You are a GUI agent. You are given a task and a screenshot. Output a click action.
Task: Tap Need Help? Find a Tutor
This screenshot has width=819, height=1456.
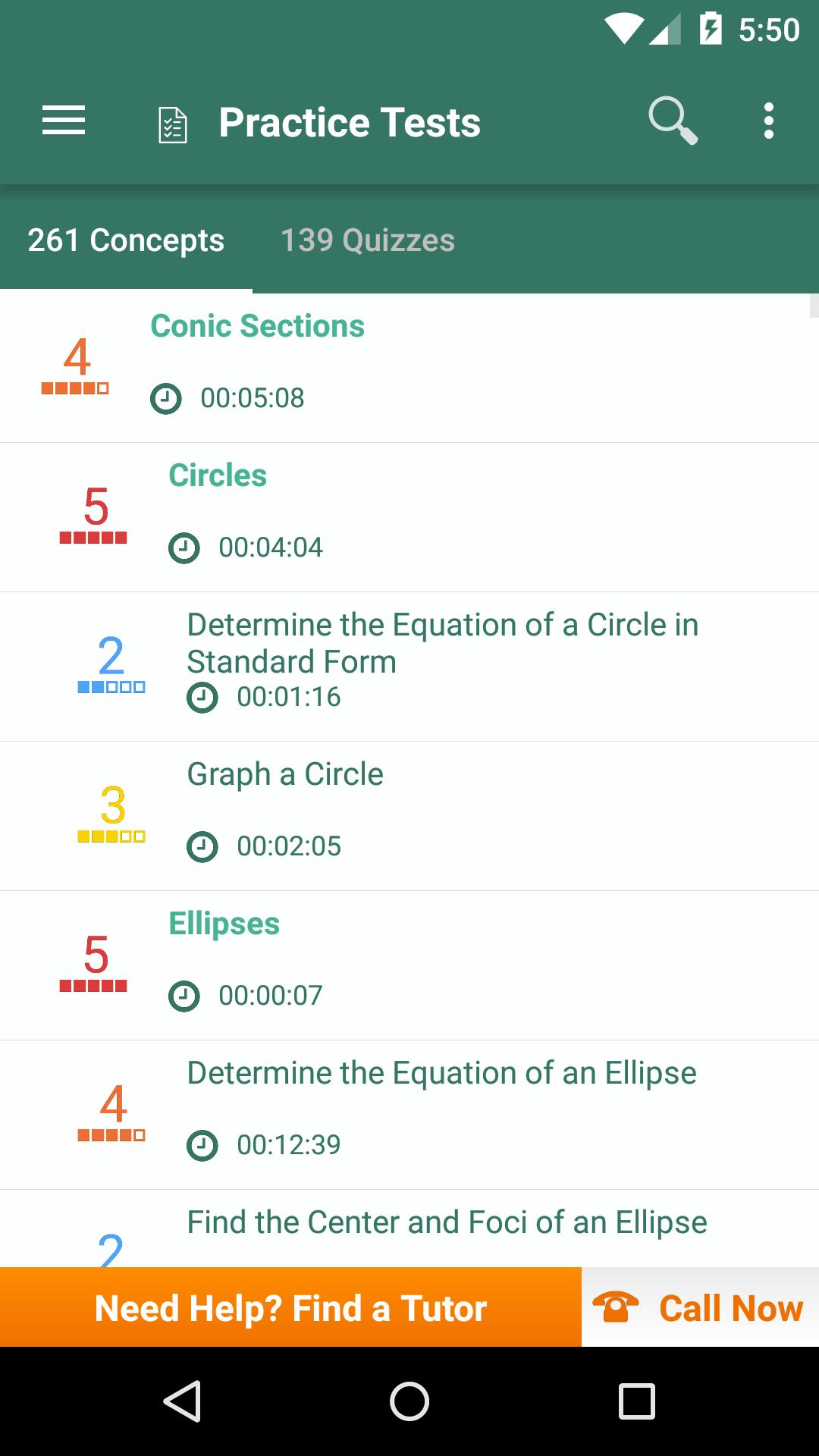click(x=290, y=1307)
